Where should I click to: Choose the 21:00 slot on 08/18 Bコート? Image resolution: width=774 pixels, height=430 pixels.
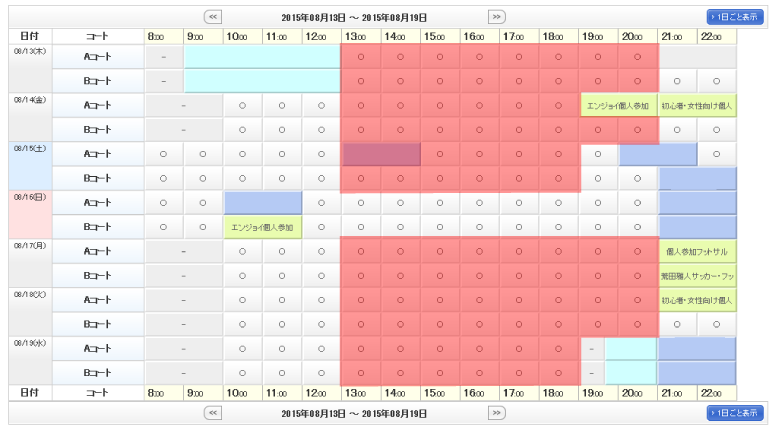[677, 324]
